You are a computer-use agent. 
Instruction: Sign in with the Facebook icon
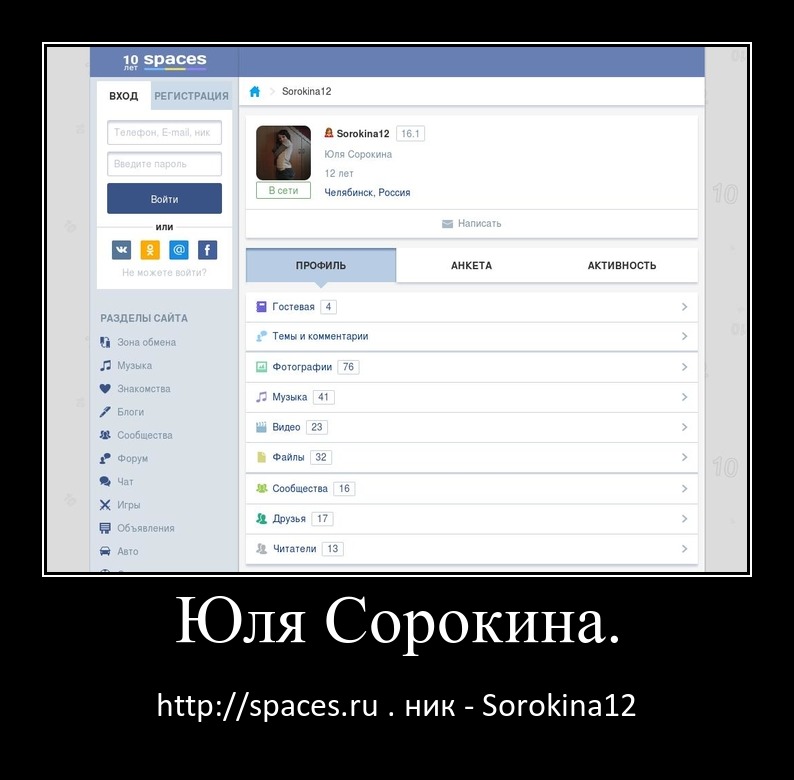pyautogui.click(x=208, y=250)
